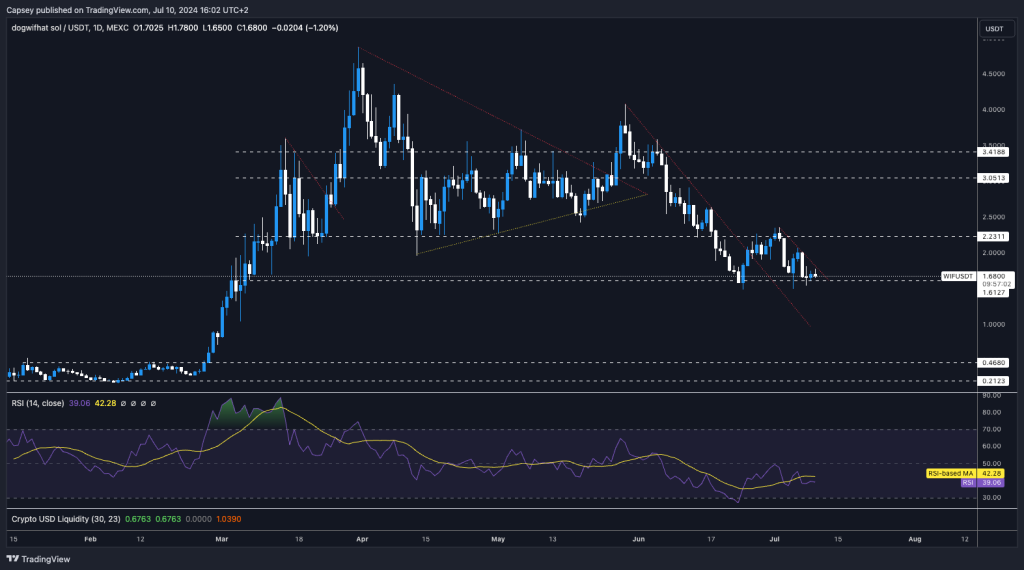
Task: Select the RSI (14, close) indicator title
Action: coord(38,404)
